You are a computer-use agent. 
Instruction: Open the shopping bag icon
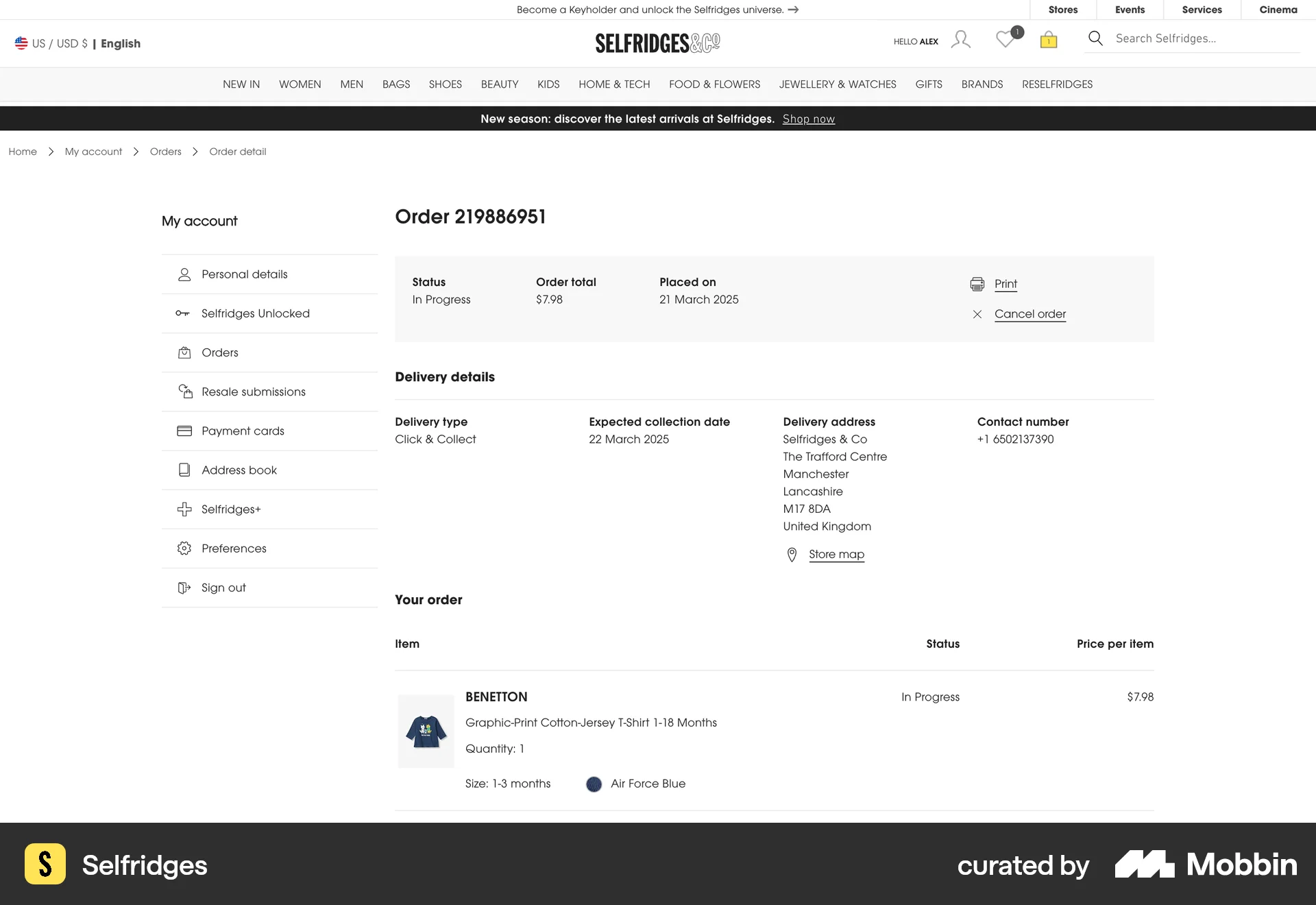(1047, 40)
